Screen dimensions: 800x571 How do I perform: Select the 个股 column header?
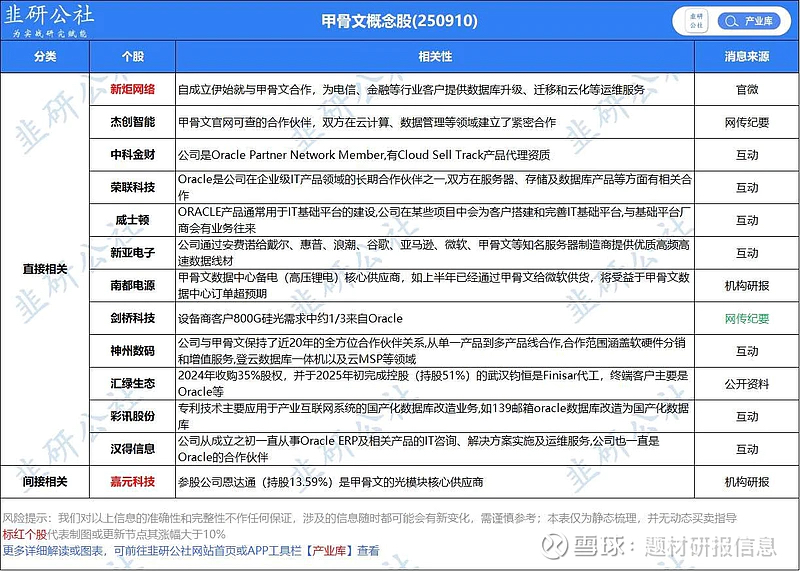click(x=133, y=57)
